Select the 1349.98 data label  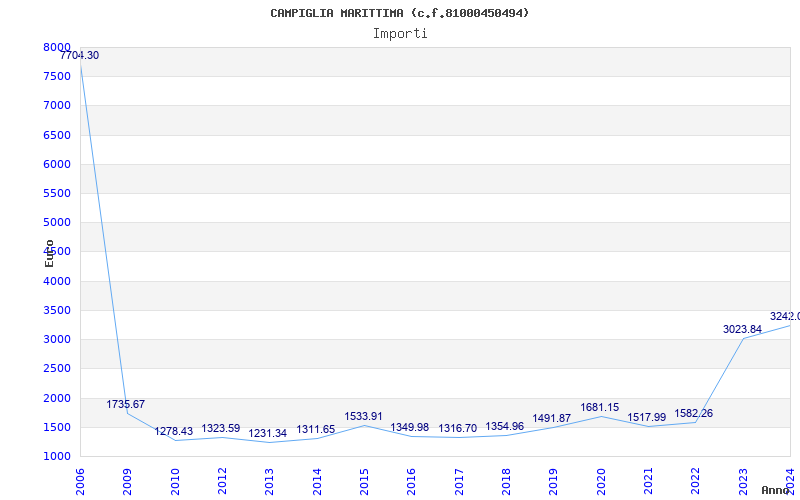pyautogui.click(x=410, y=428)
